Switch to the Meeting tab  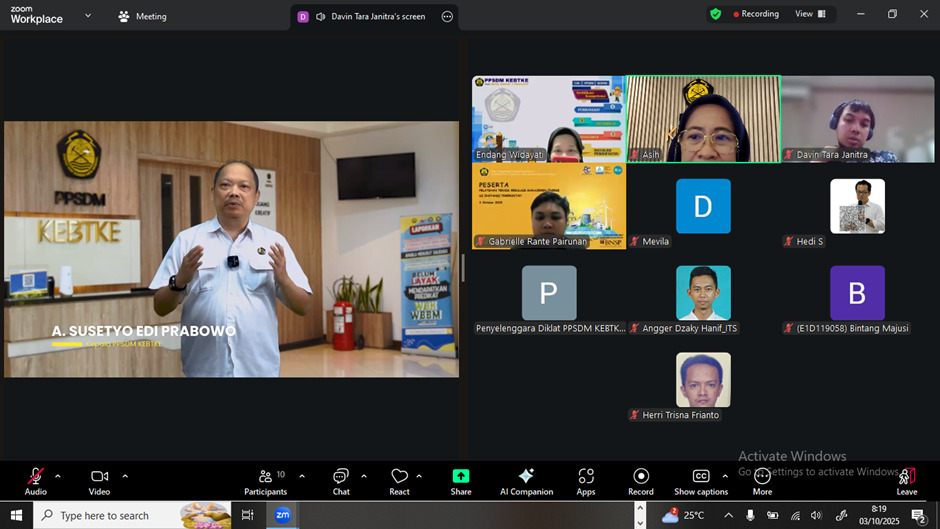142,16
